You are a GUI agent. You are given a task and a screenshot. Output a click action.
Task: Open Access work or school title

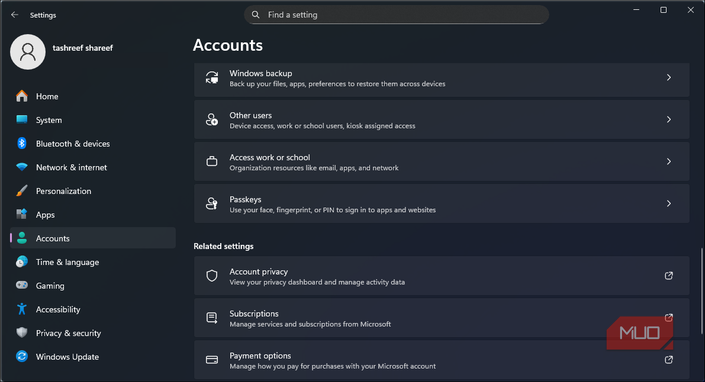[x=270, y=157]
